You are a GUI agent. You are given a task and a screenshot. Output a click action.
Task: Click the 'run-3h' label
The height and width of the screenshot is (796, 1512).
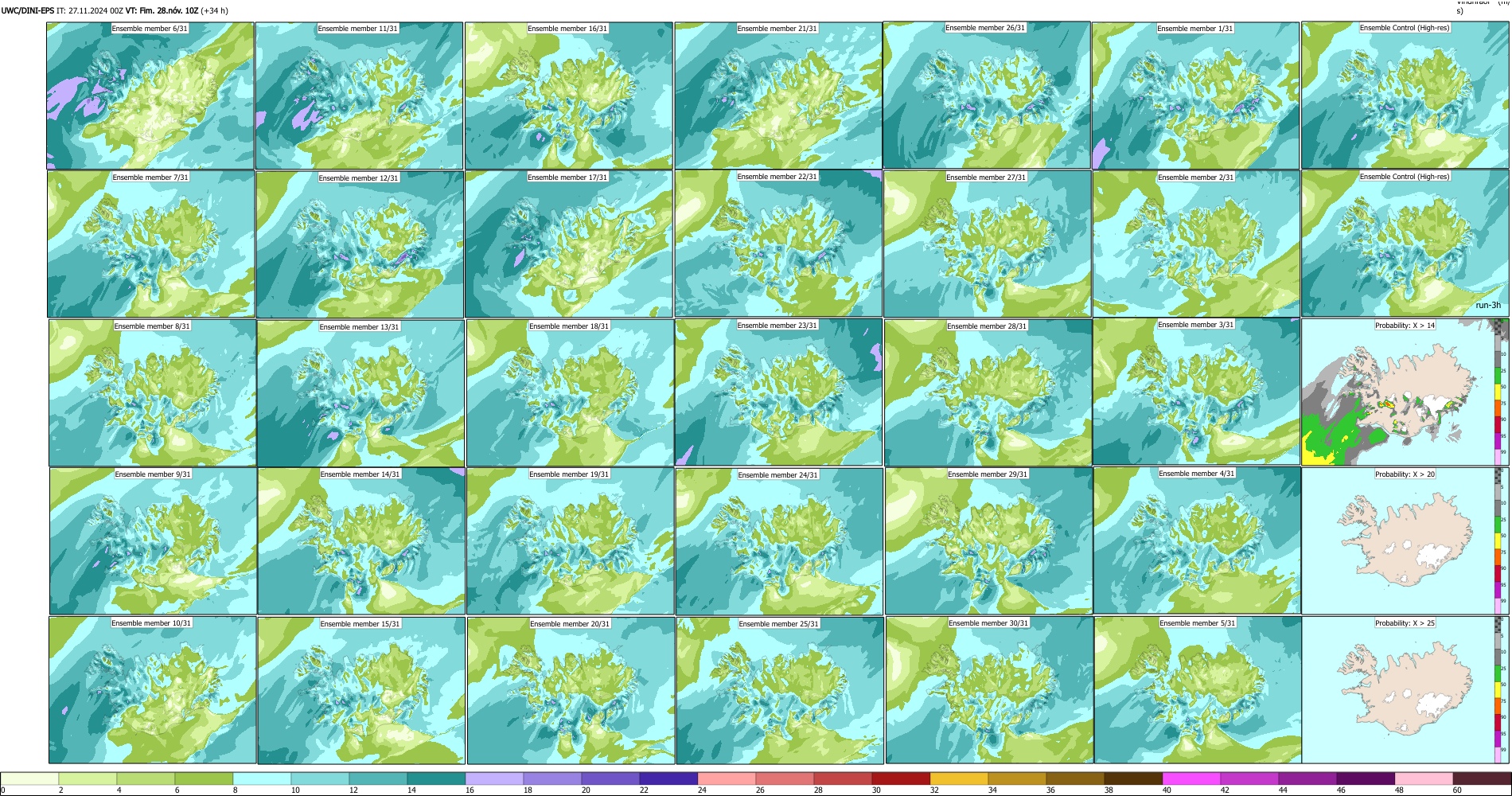pyautogui.click(x=1487, y=305)
